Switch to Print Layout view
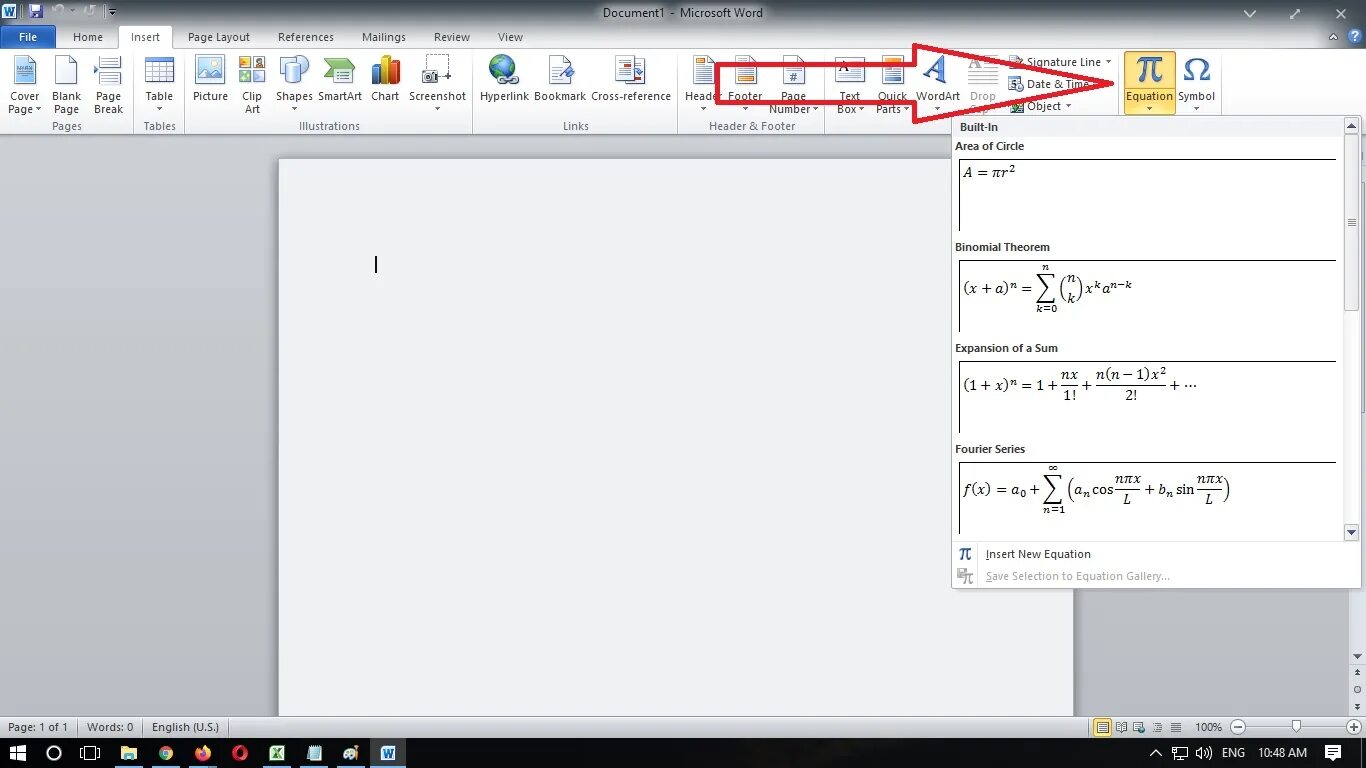Screen dimensions: 1366x768 click(x=1102, y=727)
